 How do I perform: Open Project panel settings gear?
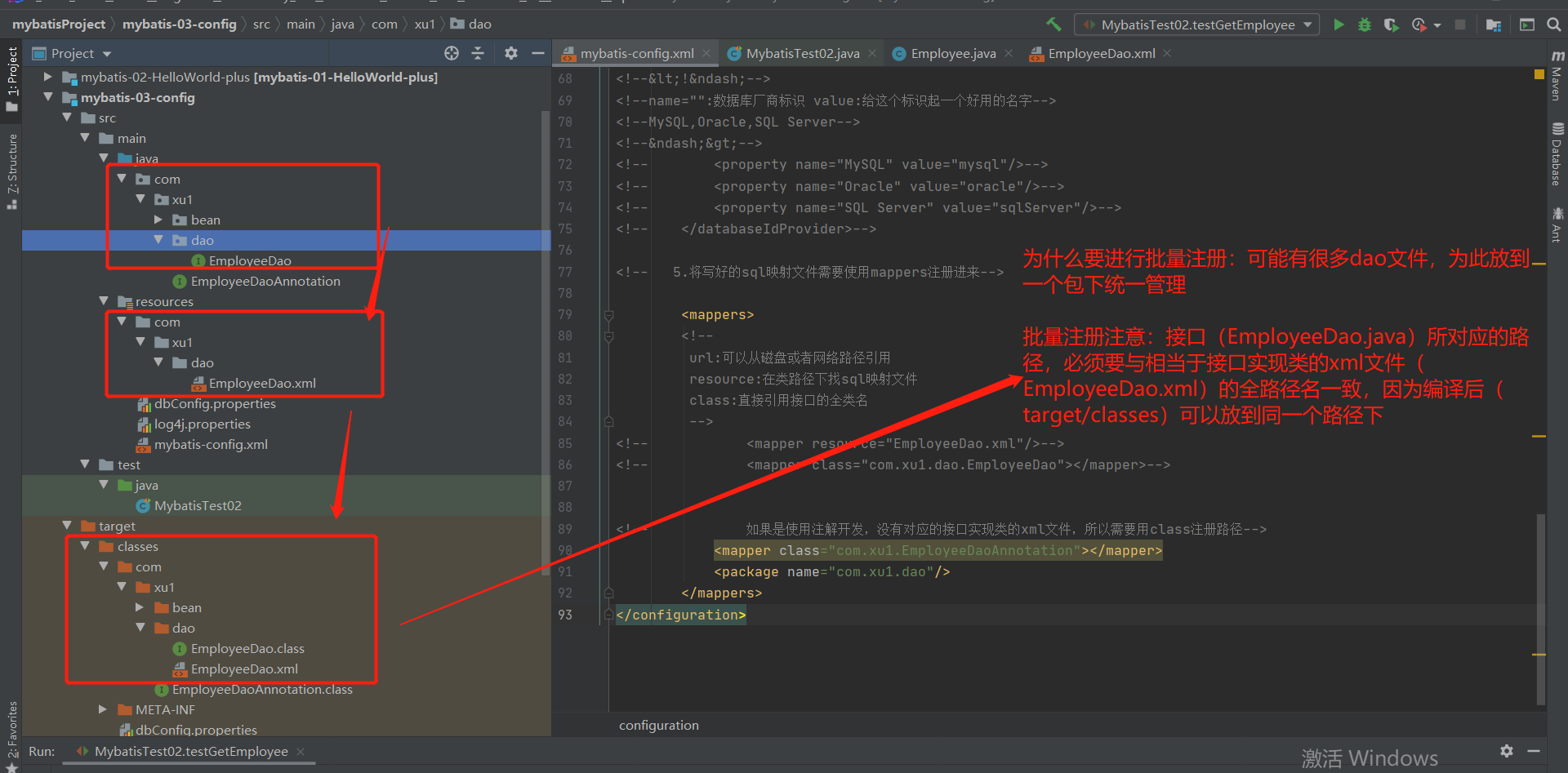(511, 53)
